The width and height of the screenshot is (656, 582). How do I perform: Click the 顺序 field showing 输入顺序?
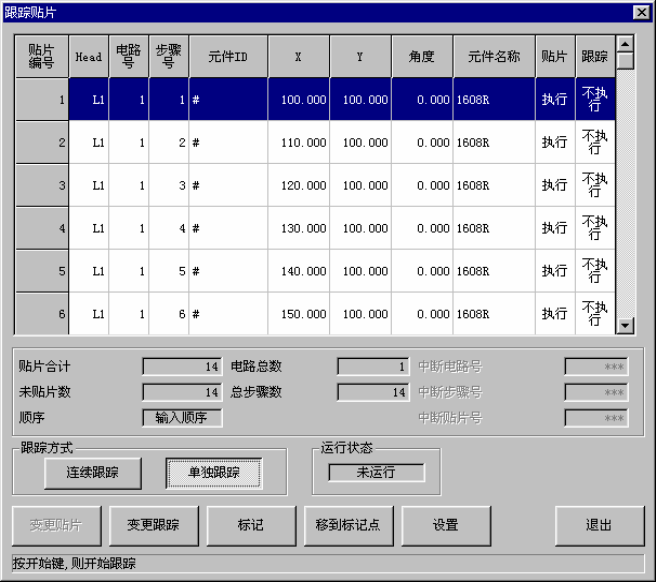click(182, 418)
